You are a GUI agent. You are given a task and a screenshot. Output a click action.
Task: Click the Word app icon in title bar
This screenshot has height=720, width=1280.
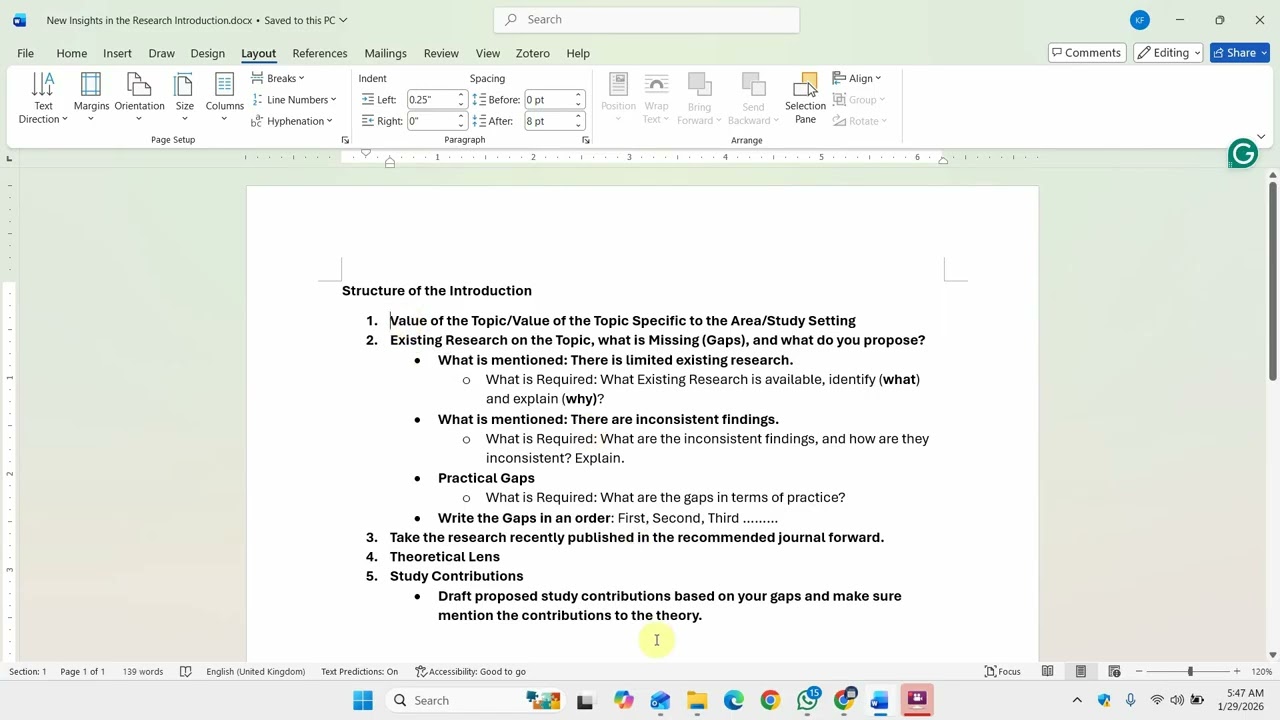pyautogui.click(x=19, y=20)
